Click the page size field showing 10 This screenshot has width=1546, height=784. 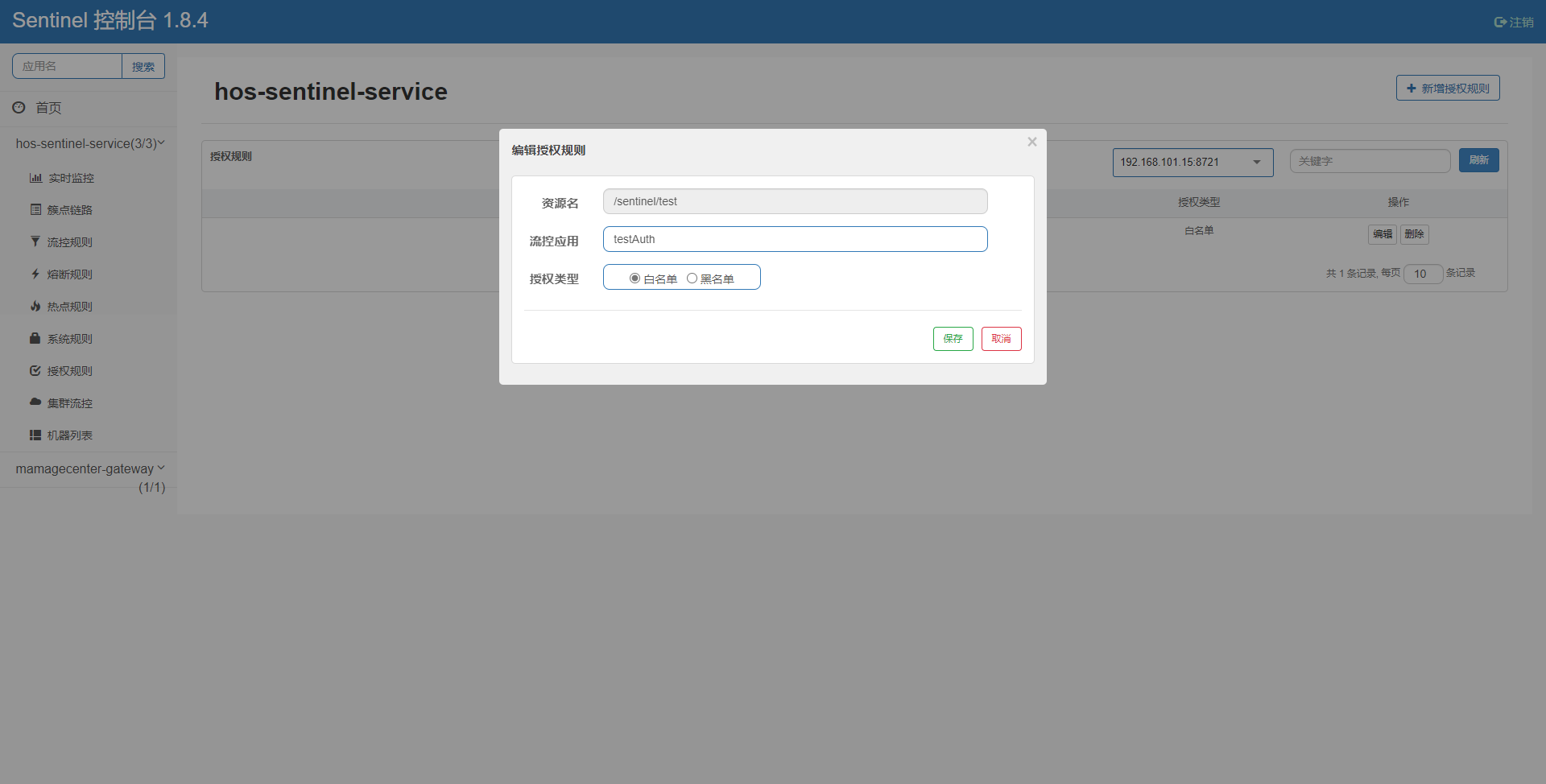(1424, 274)
